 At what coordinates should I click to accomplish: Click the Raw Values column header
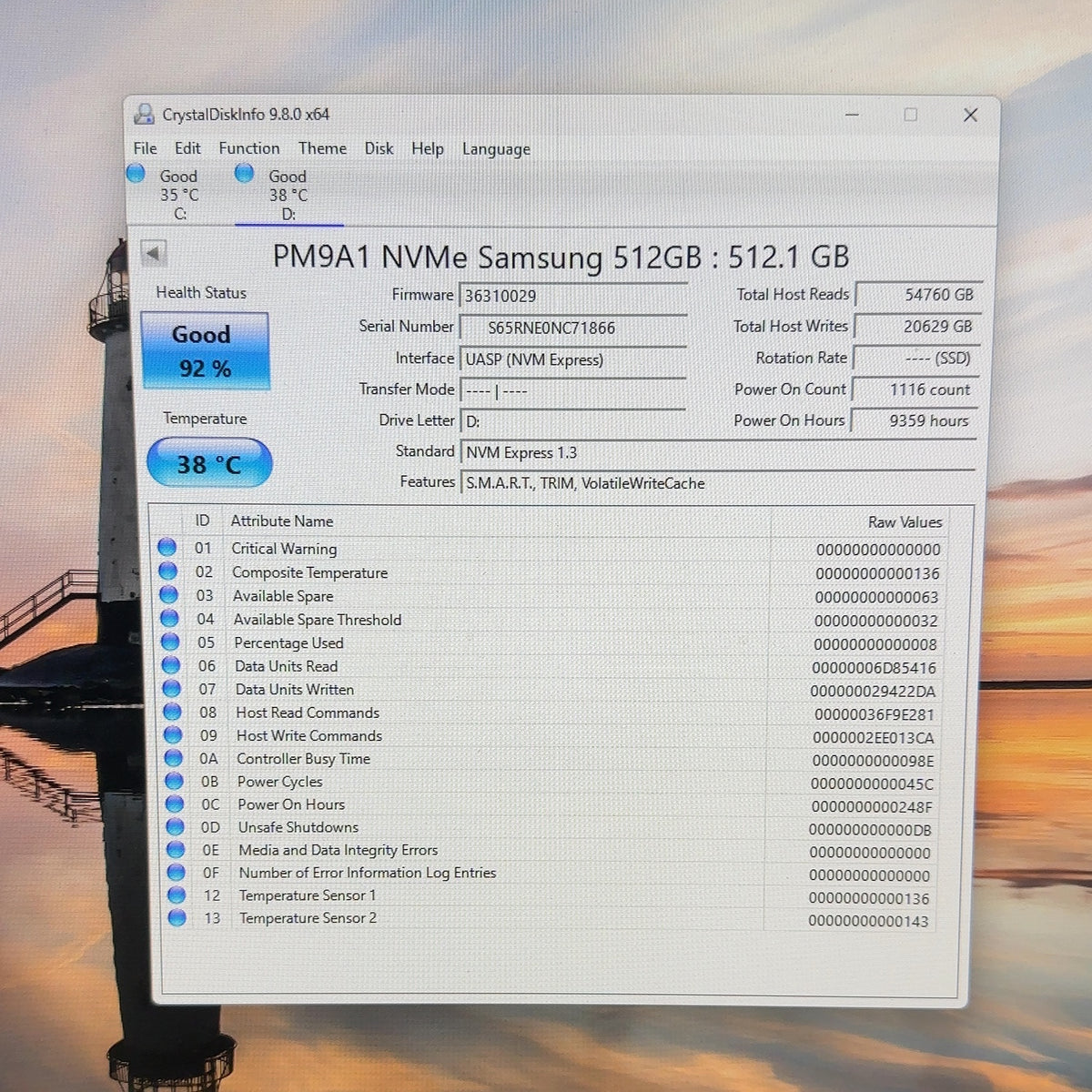[x=905, y=522]
